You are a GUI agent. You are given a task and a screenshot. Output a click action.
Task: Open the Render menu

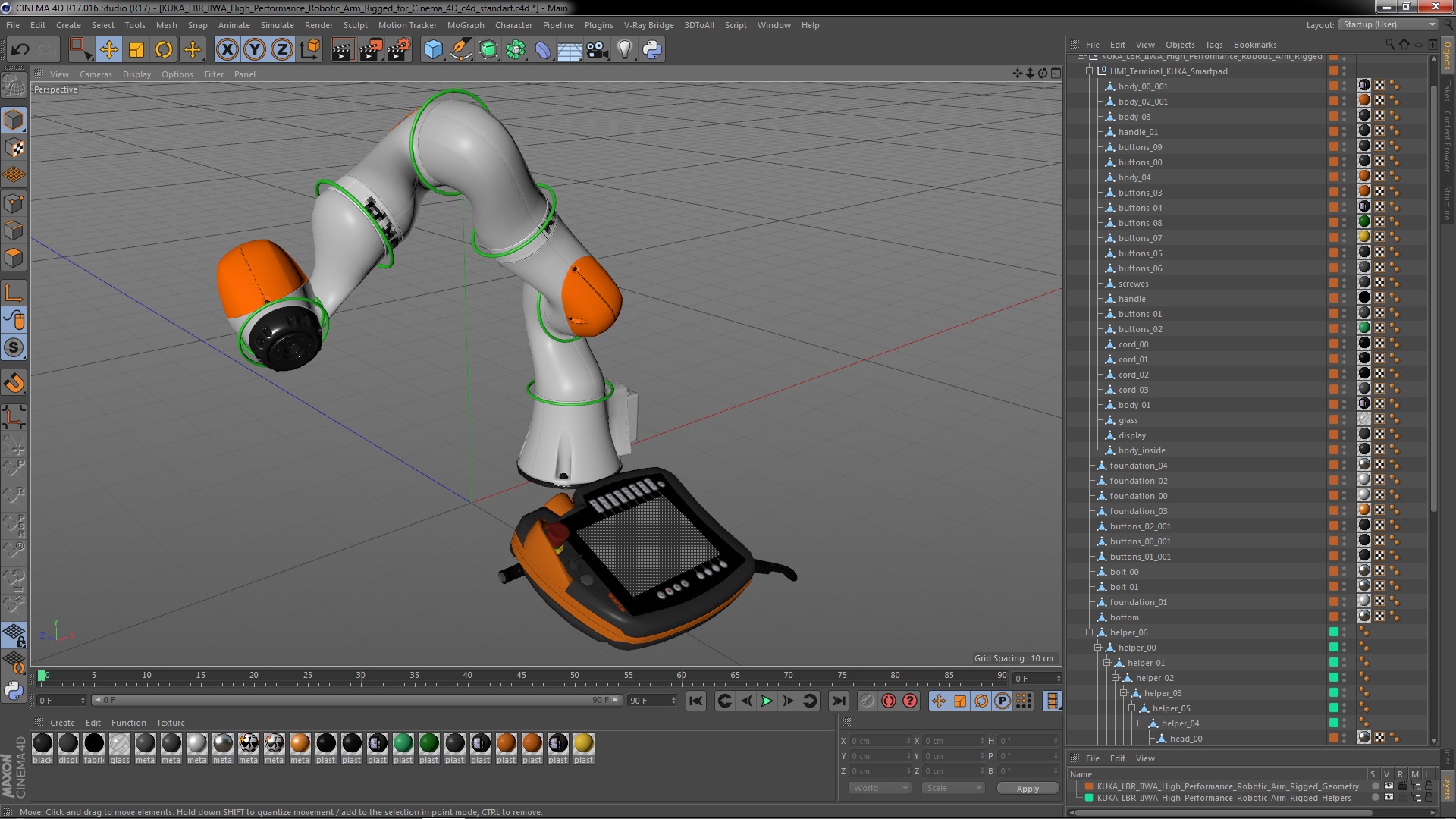[319, 25]
